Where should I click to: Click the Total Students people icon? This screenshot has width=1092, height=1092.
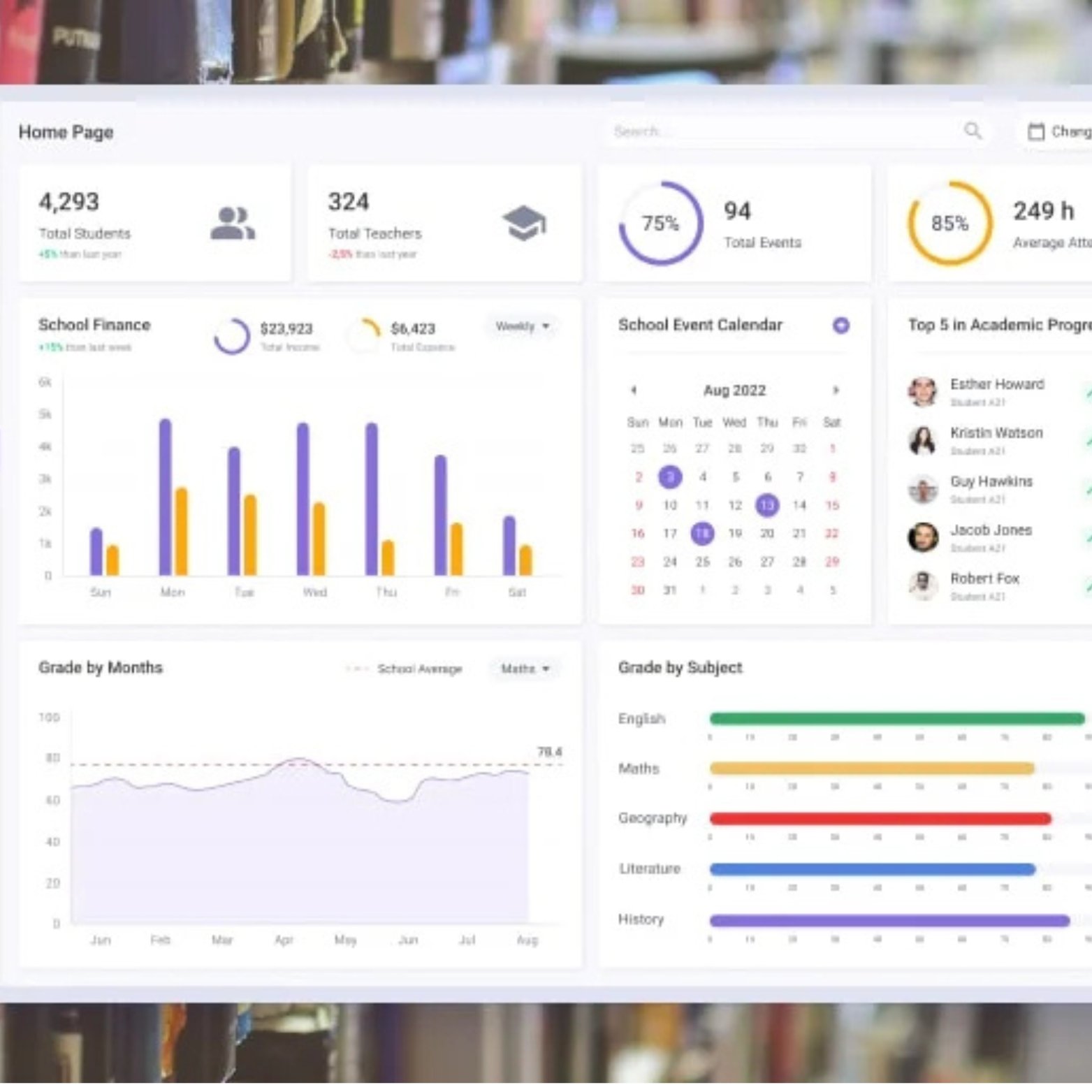pyautogui.click(x=232, y=224)
